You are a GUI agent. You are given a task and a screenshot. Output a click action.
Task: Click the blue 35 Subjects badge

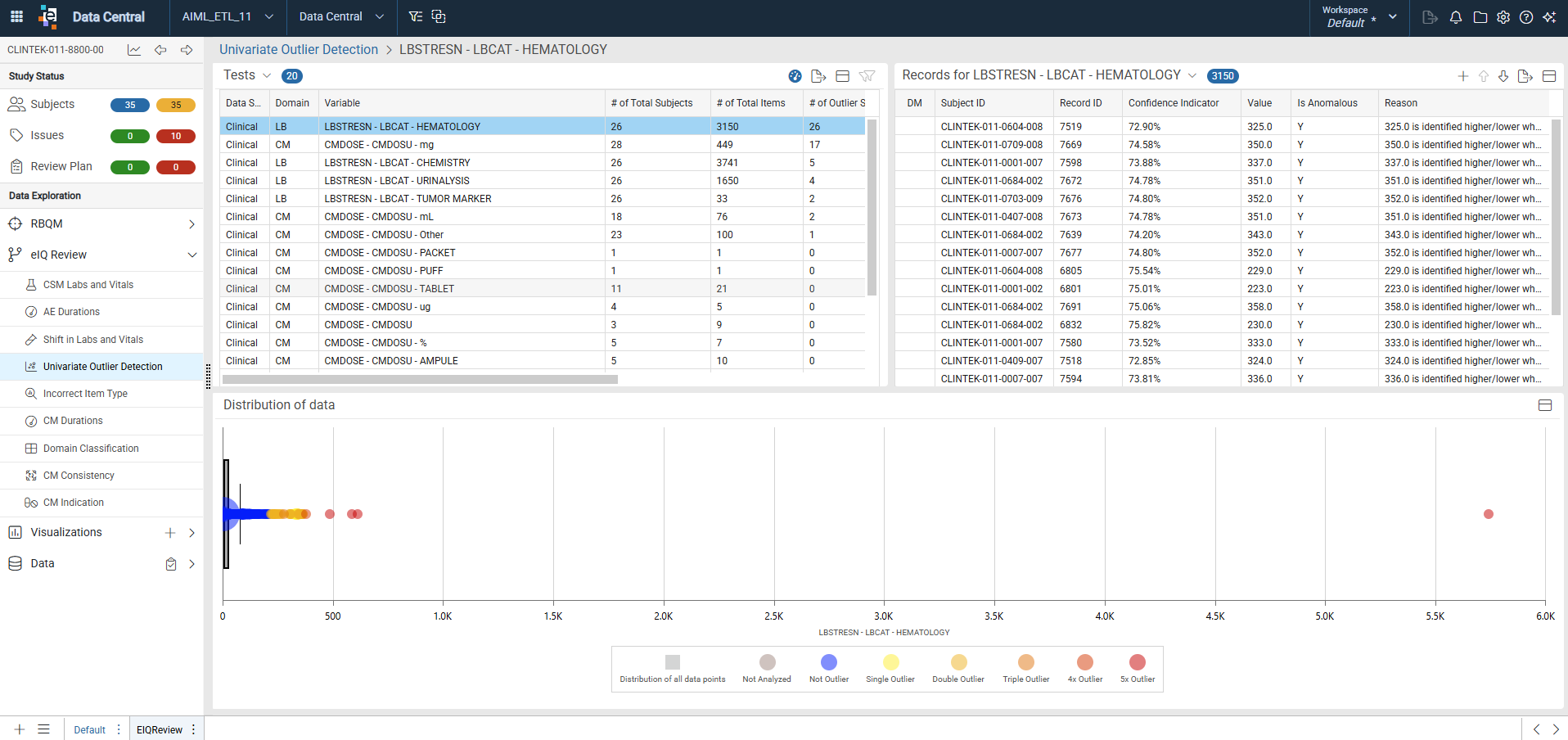130,105
